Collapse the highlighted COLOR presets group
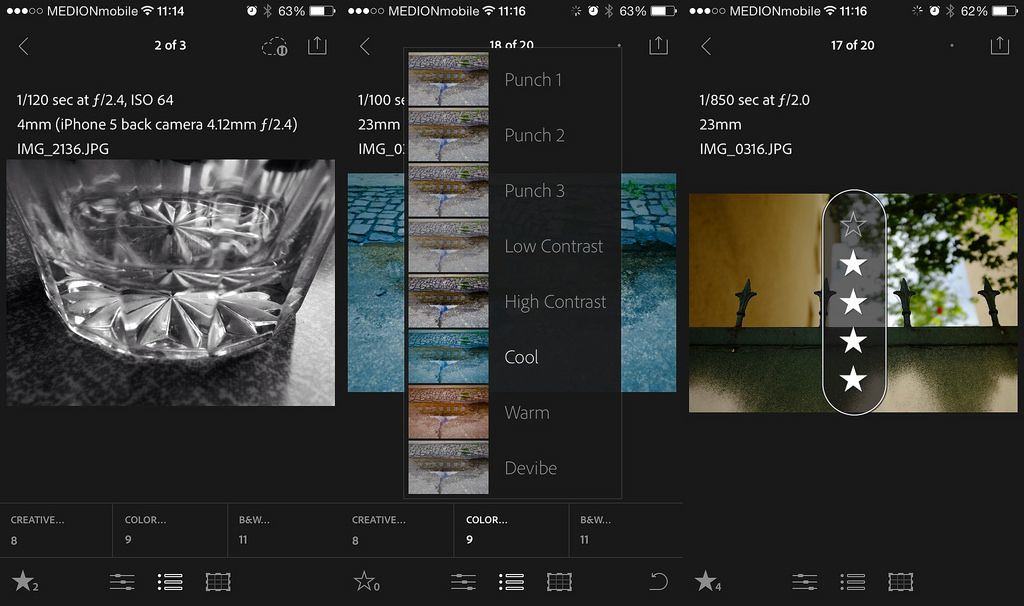This screenshot has height=606, width=1024. tap(511, 530)
